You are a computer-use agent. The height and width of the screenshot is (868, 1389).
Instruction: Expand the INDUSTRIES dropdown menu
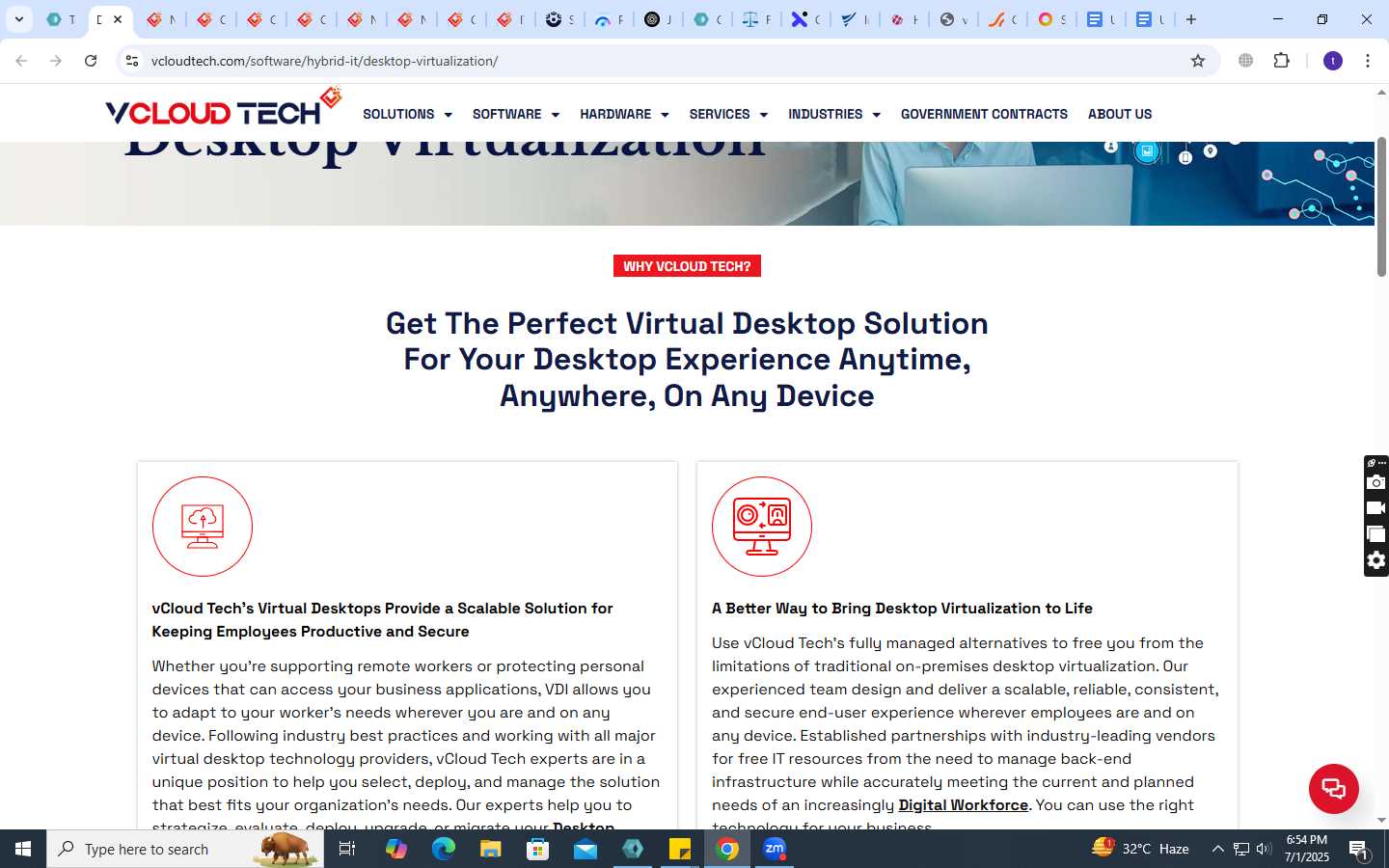833,114
